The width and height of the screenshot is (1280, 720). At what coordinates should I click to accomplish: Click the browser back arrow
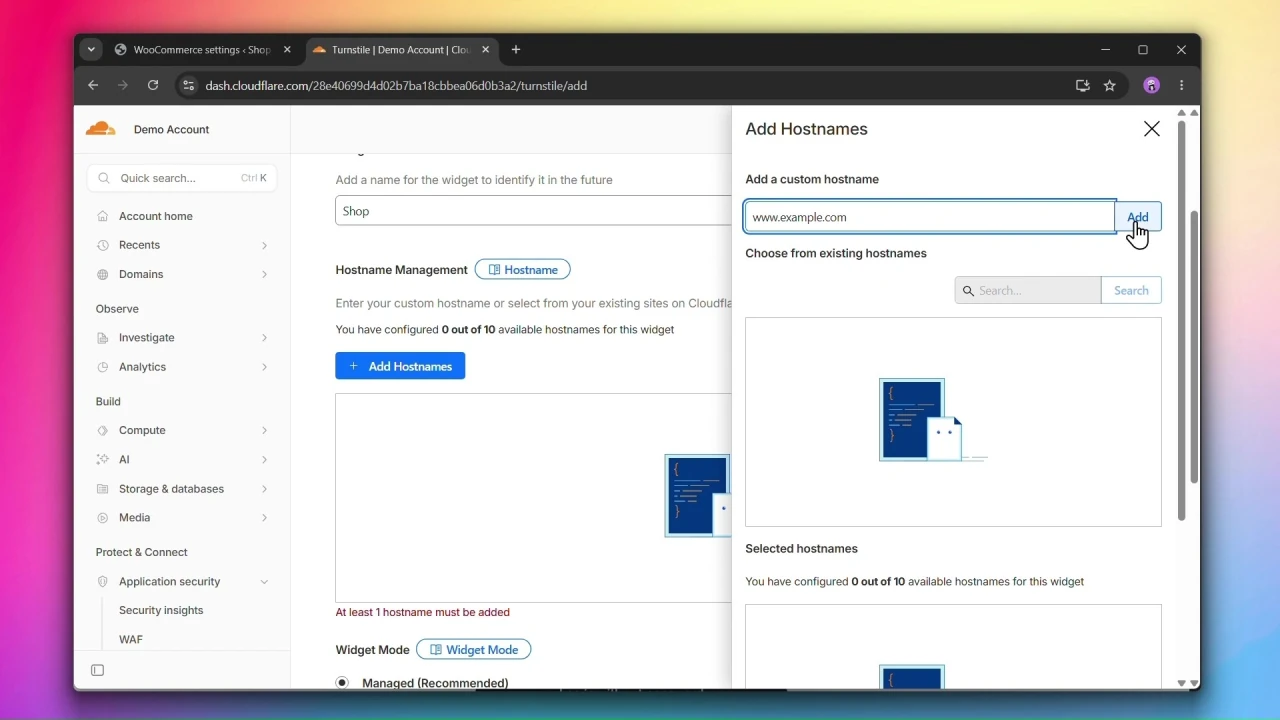93,85
